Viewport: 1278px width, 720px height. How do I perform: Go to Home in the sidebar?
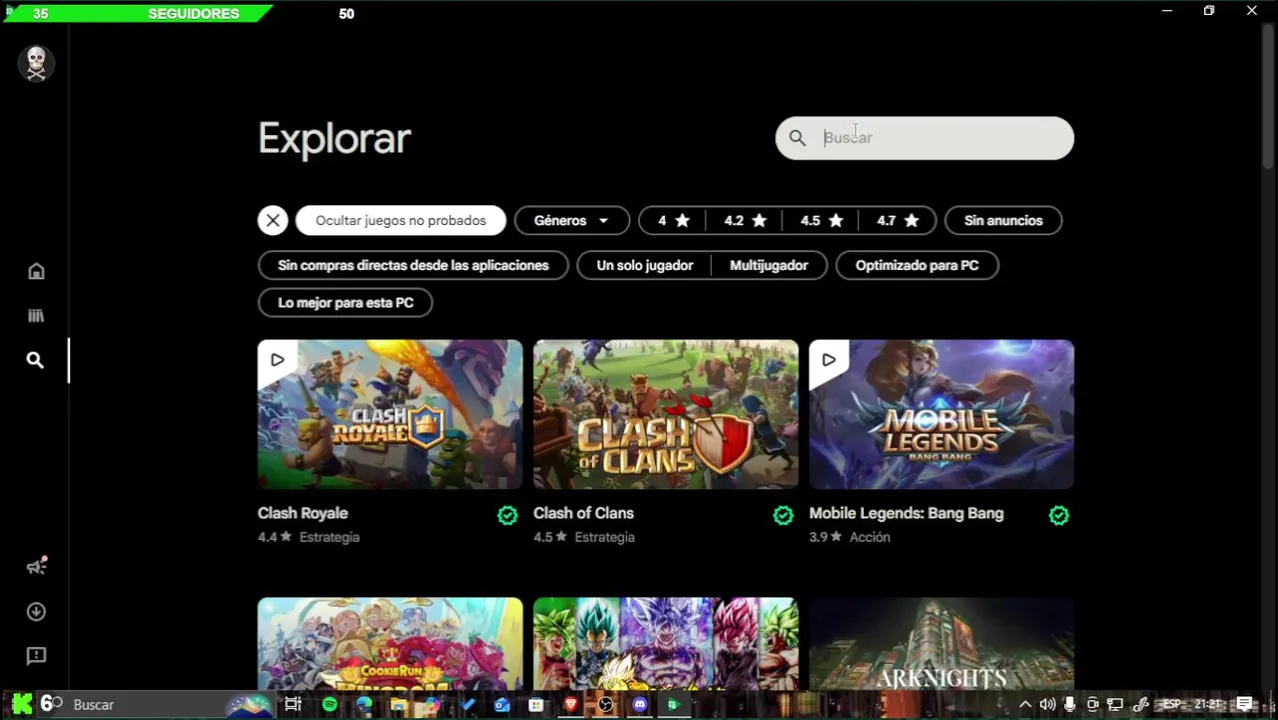pos(36,271)
